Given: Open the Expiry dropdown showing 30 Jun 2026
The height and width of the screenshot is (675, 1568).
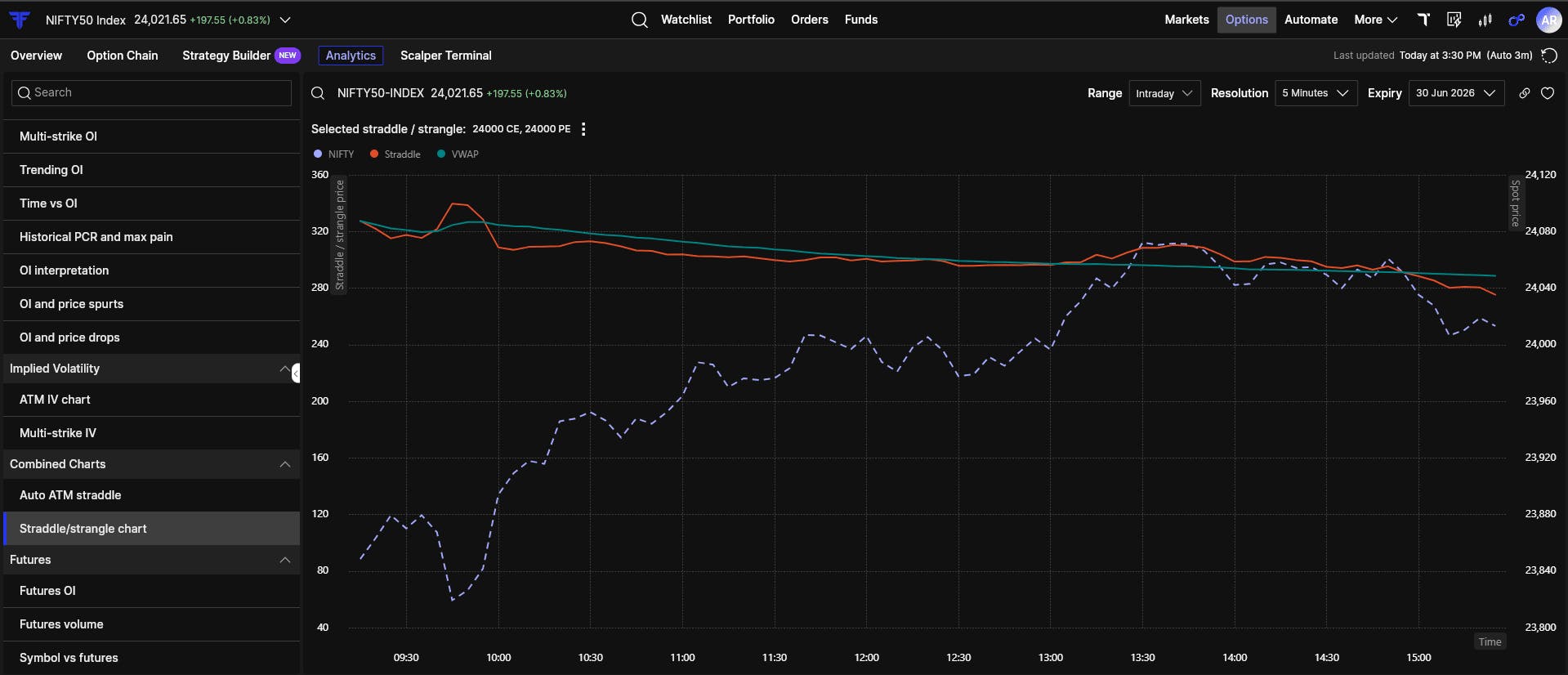Looking at the screenshot, I should pyautogui.click(x=1456, y=93).
